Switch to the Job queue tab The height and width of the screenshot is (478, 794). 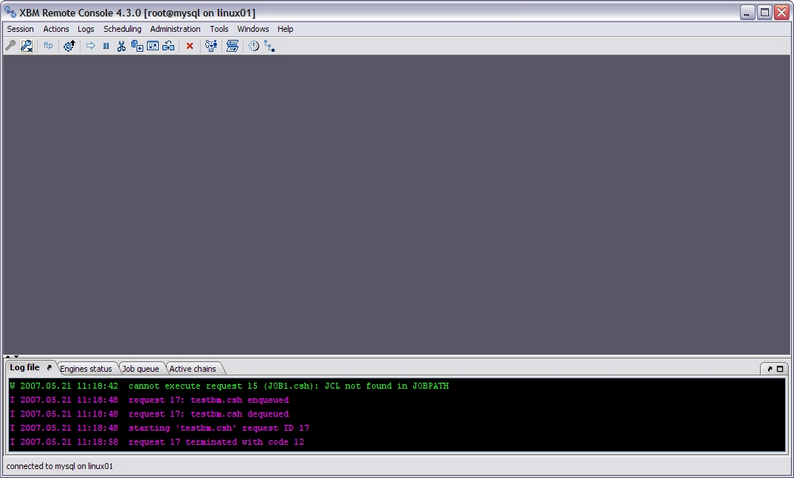(140, 369)
